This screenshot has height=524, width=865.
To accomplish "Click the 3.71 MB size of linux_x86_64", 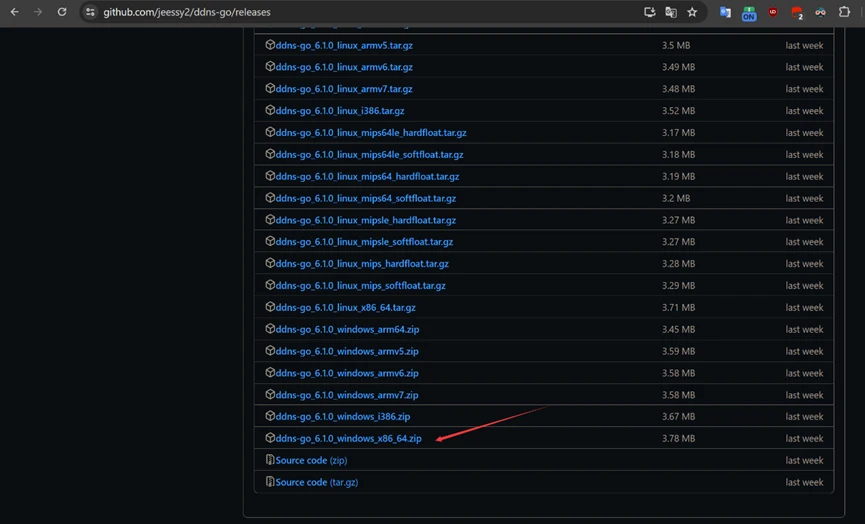I will pyautogui.click(x=679, y=307).
